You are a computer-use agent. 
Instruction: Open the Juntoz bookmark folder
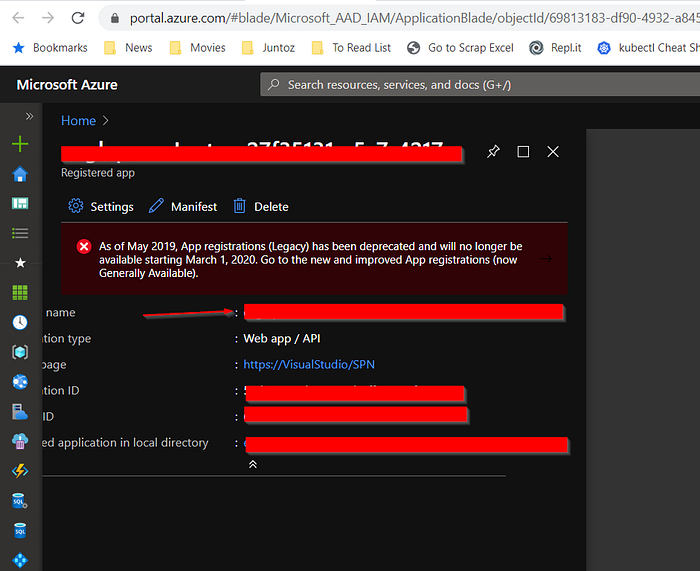(268, 48)
